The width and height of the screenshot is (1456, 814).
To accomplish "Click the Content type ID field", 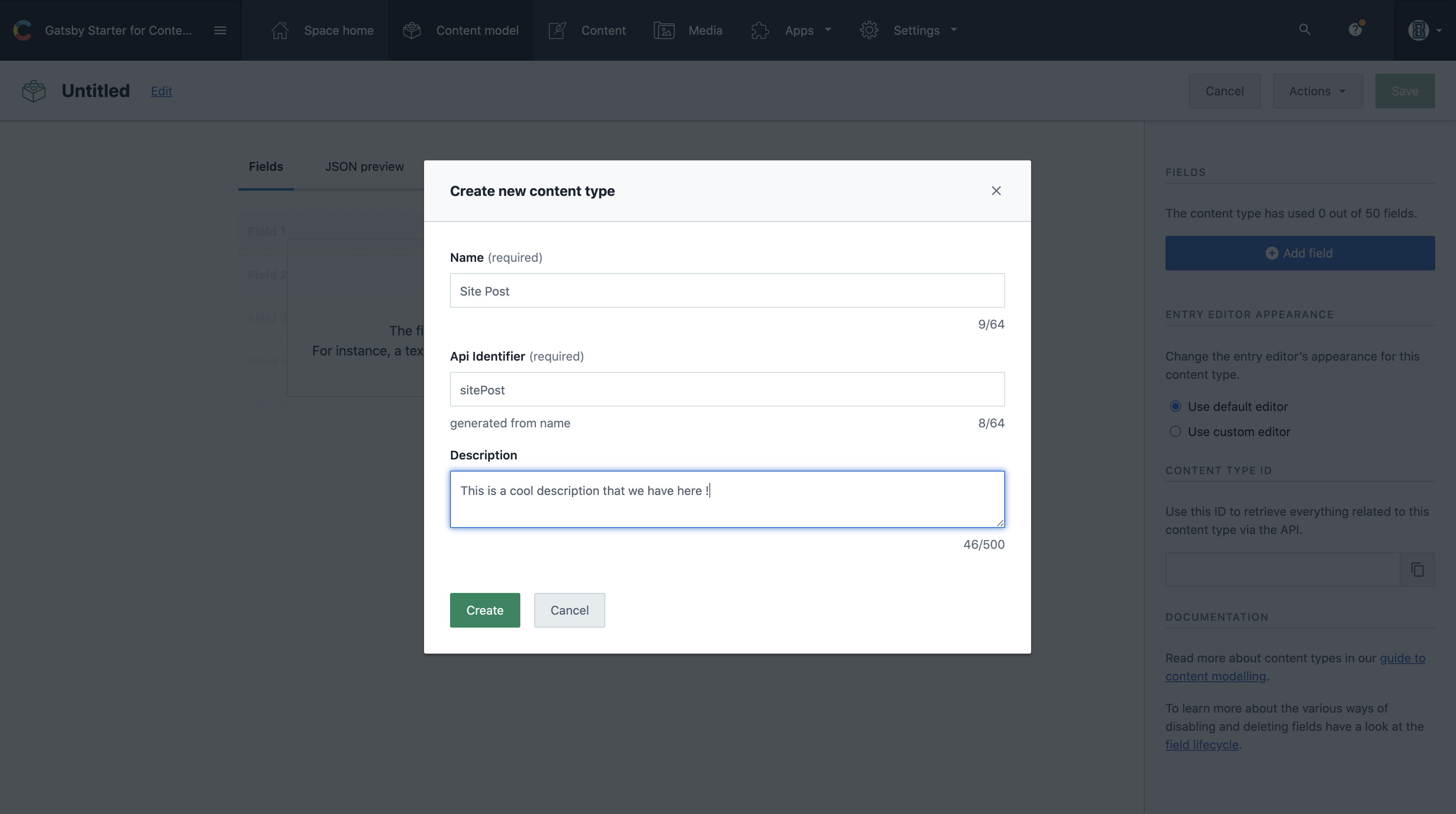I will pyautogui.click(x=1283, y=570).
